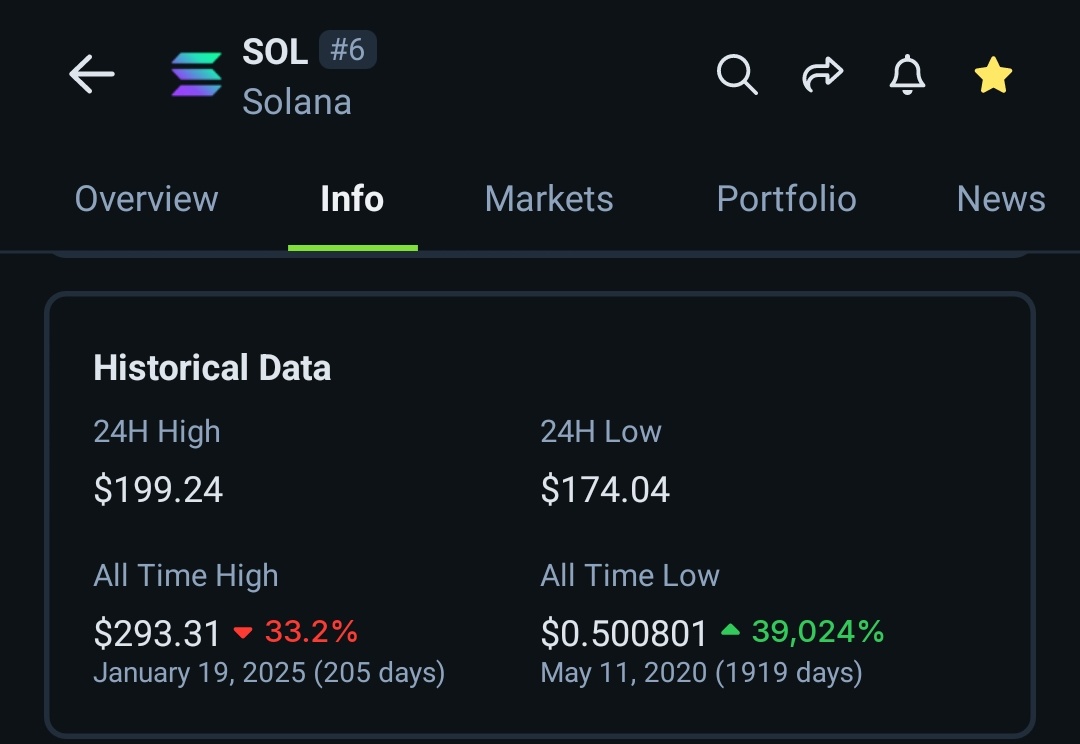Viewport: 1080px width, 744px height.
Task: Tap the January 19, 2025 date line
Action: pos(269,673)
